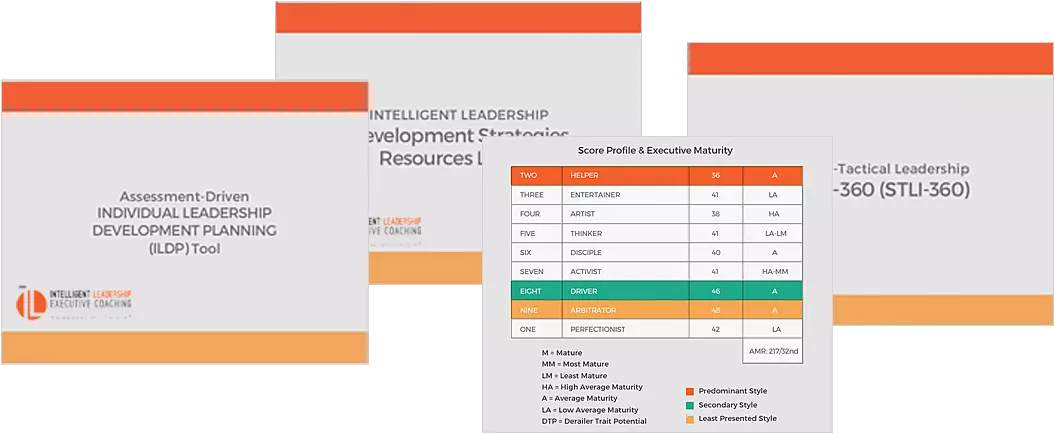
Task: Select the 'THINKER' cell
Action: click(625, 233)
